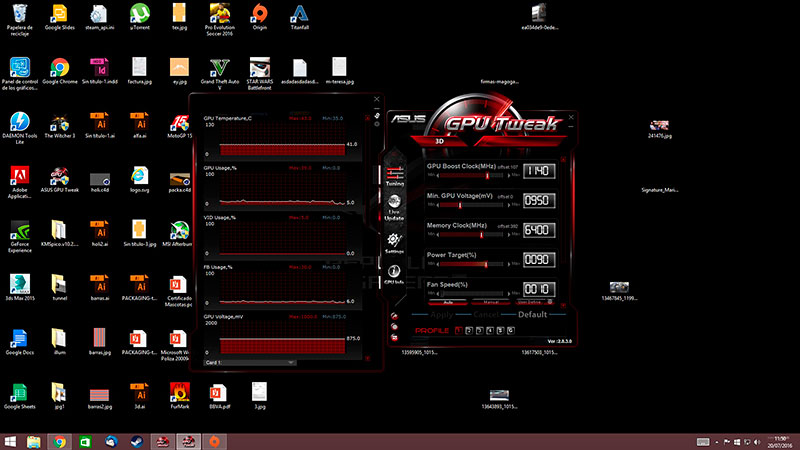Screen dimensions: 800x450
Task: Set Fan Speed mode to Auto
Action: [x=448, y=300]
